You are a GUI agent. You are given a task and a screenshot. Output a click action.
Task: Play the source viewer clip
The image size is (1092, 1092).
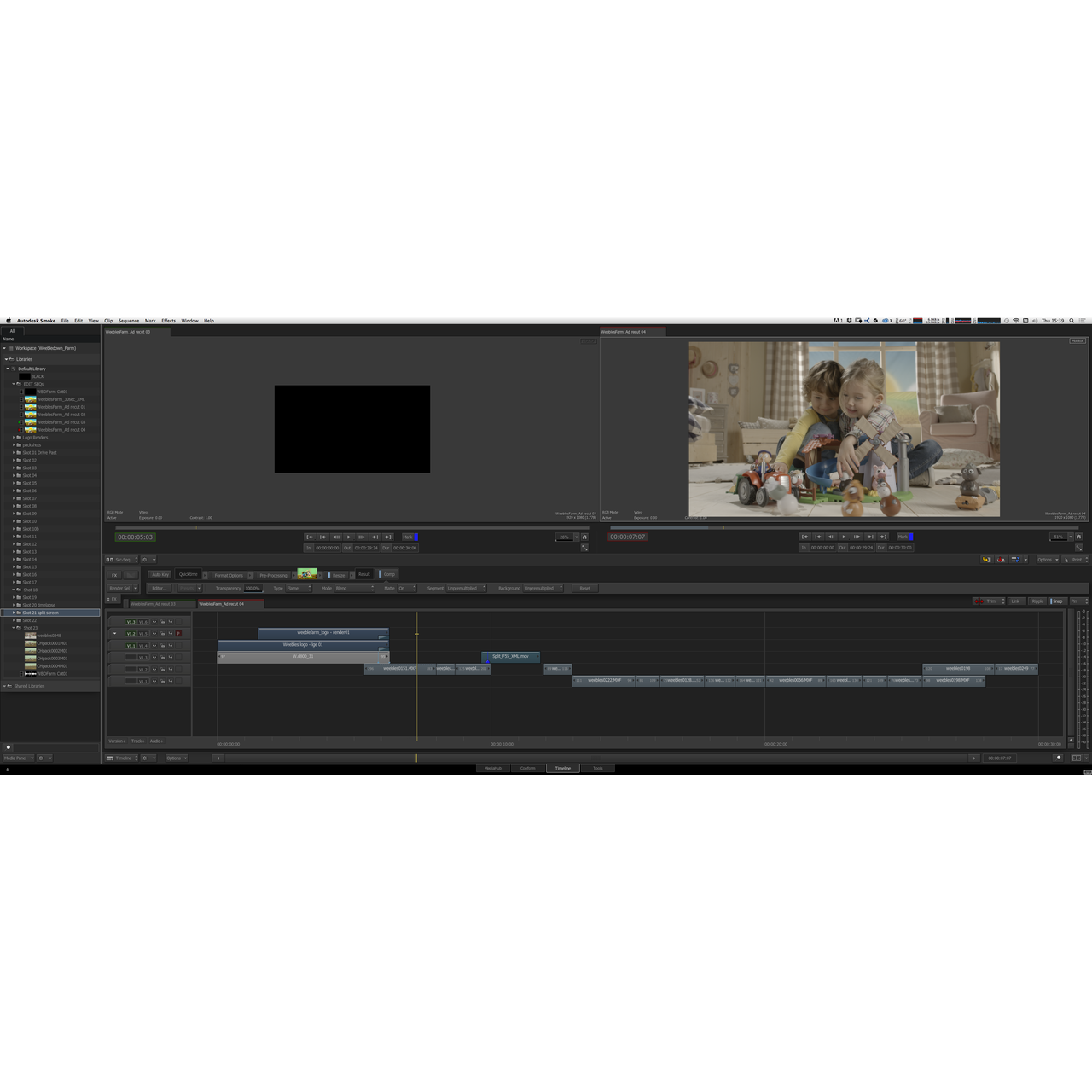[x=349, y=537]
